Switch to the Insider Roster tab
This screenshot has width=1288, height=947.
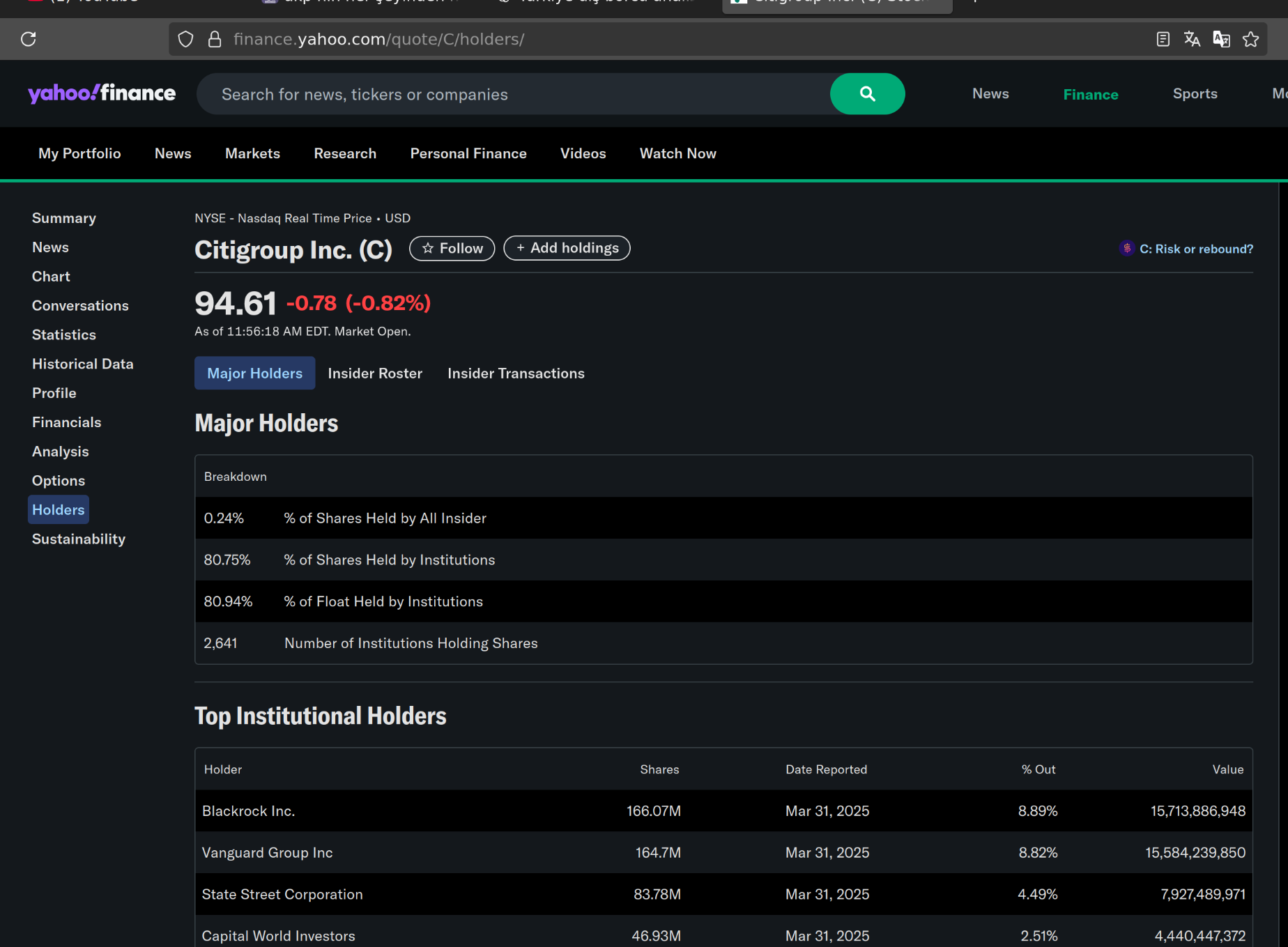[375, 374]
